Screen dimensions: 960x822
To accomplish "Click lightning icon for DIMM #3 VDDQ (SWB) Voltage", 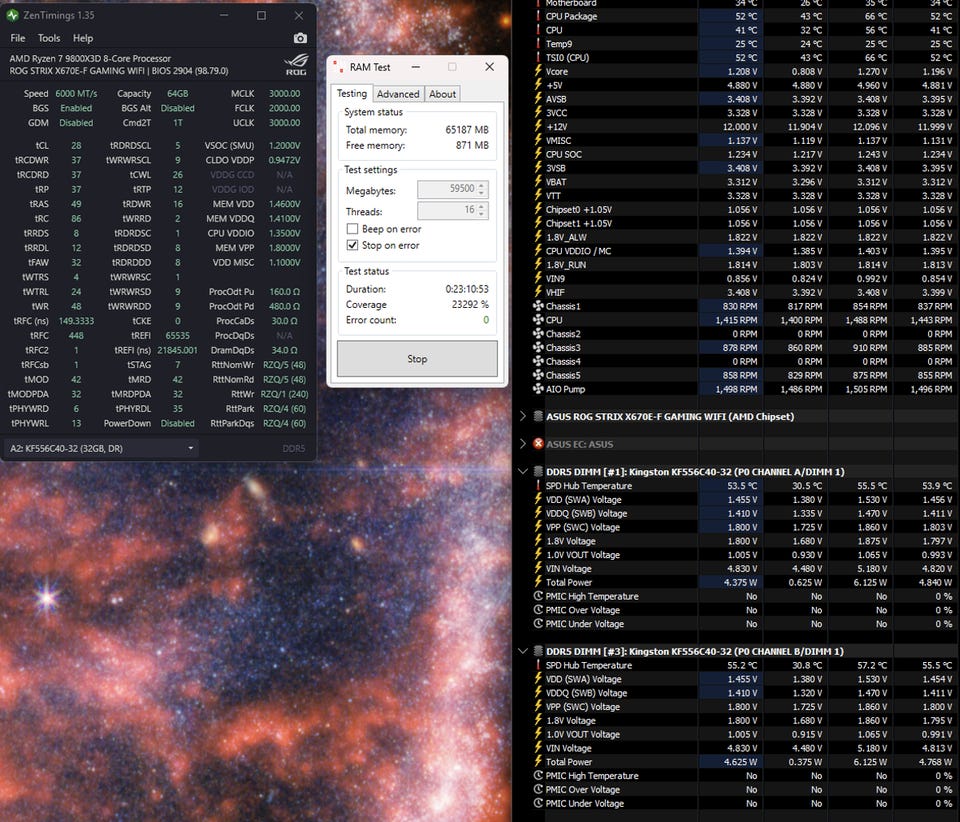I will point(538,692).
